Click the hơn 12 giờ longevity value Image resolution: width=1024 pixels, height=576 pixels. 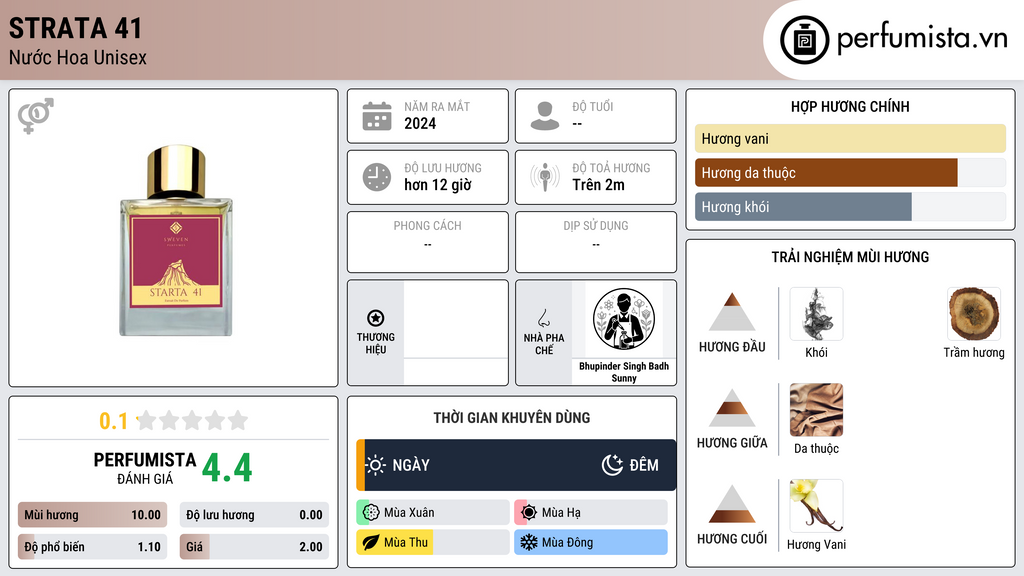(438, 185)
